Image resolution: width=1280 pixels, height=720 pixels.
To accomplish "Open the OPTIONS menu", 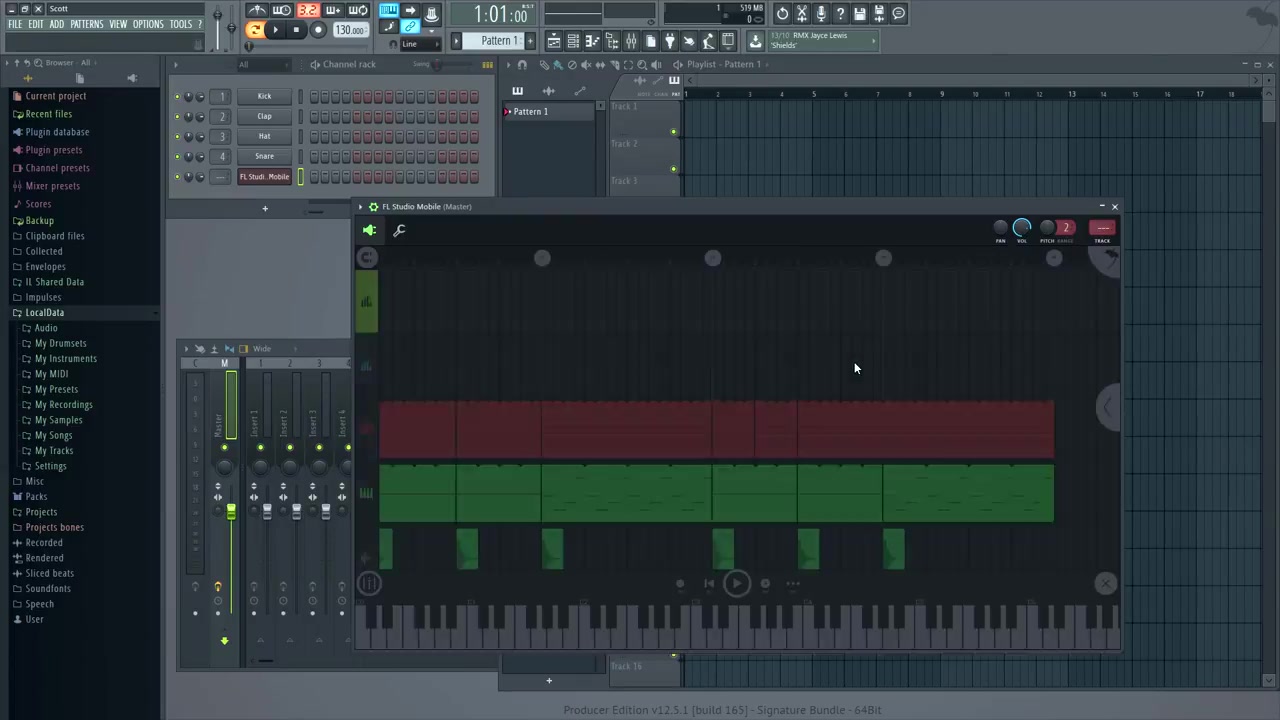I will 148,24.
